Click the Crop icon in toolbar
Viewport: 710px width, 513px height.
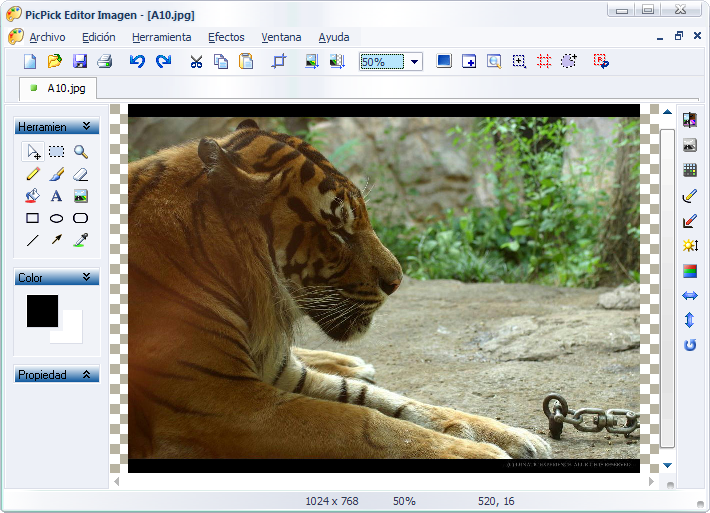coord(279,61)
